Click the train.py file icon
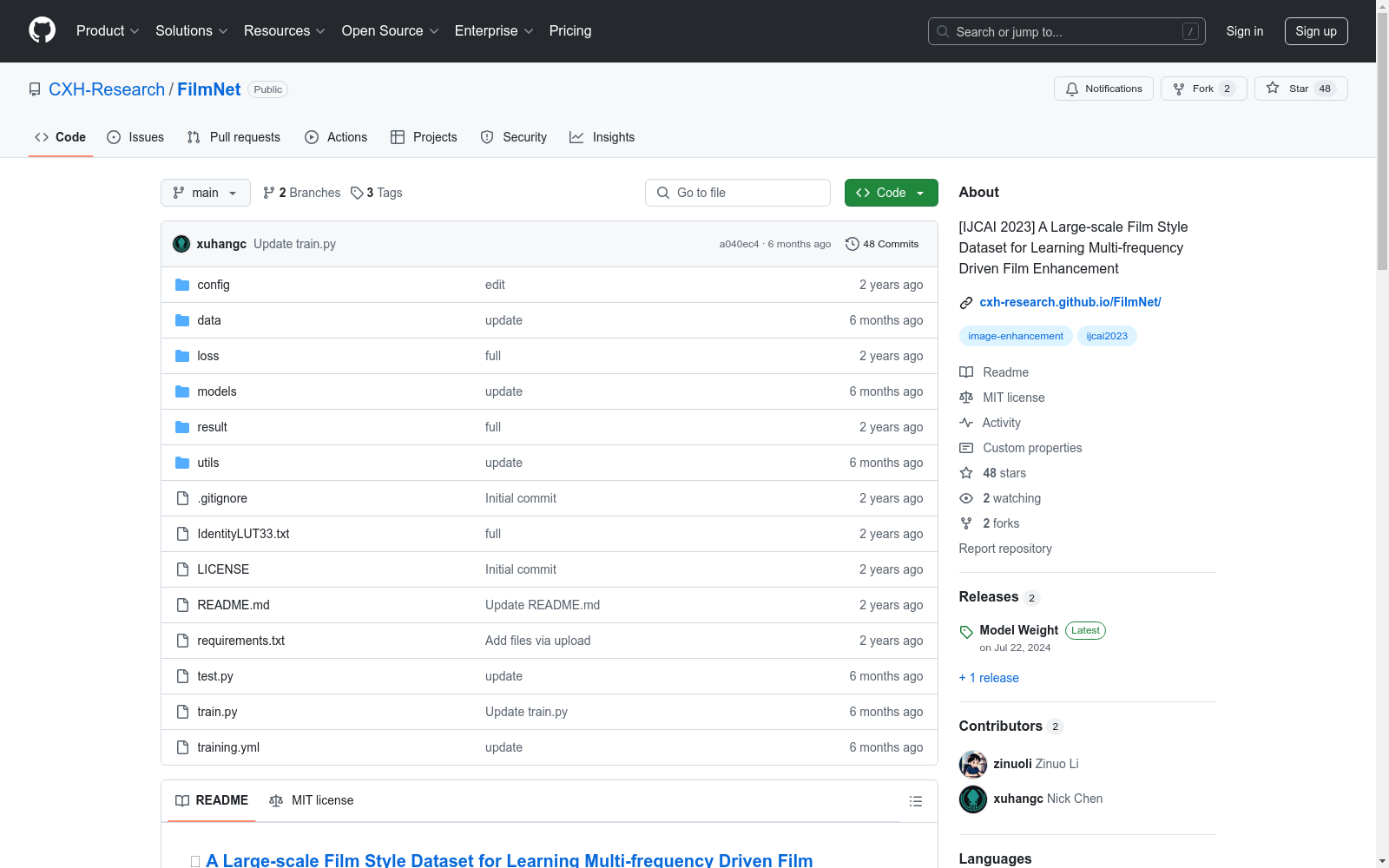Viewport: 1389px width, 868px height. (182, 712)
